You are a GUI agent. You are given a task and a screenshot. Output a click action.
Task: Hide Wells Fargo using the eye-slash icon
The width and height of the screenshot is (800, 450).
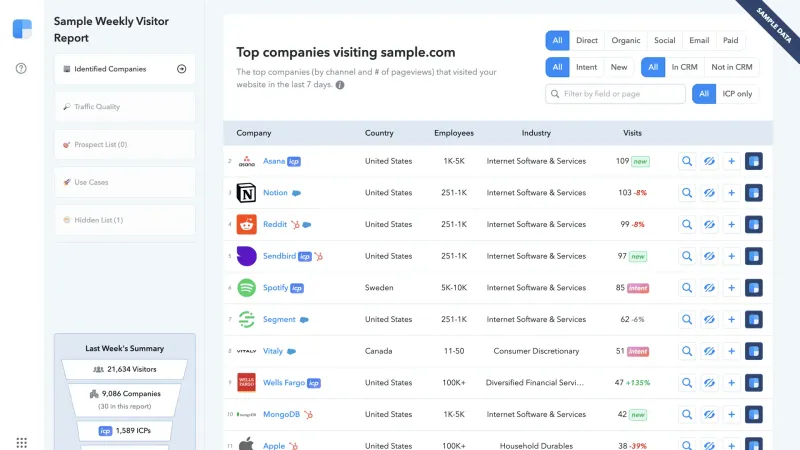pos(709,383)
